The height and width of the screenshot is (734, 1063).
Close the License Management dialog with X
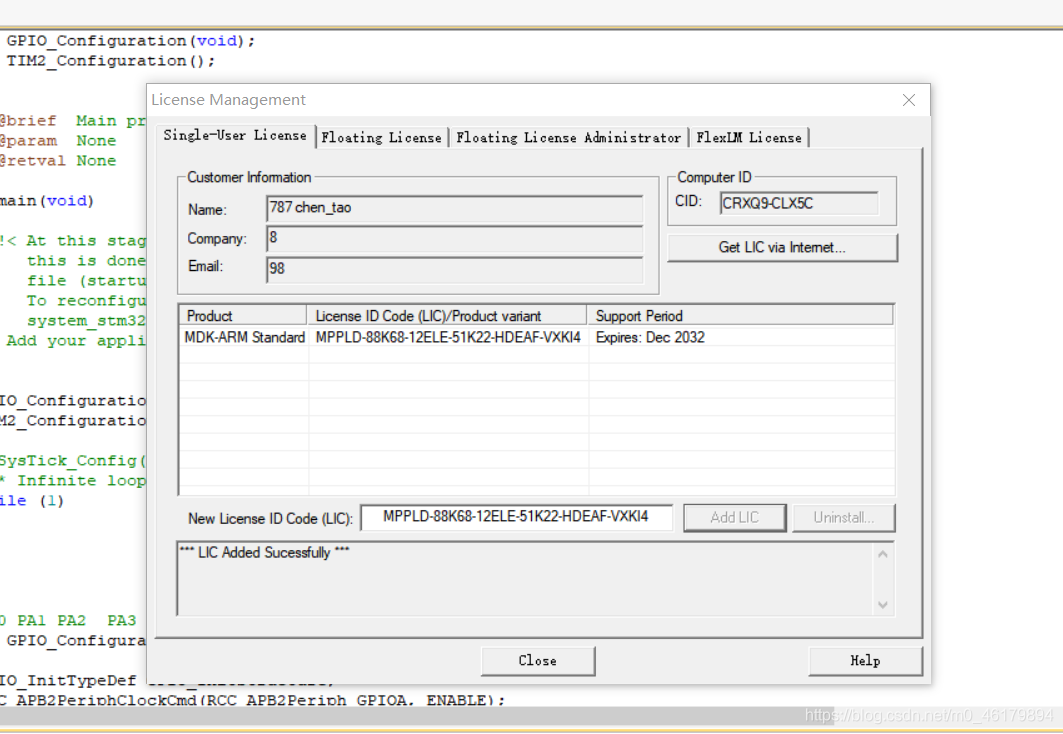(908, 100)
